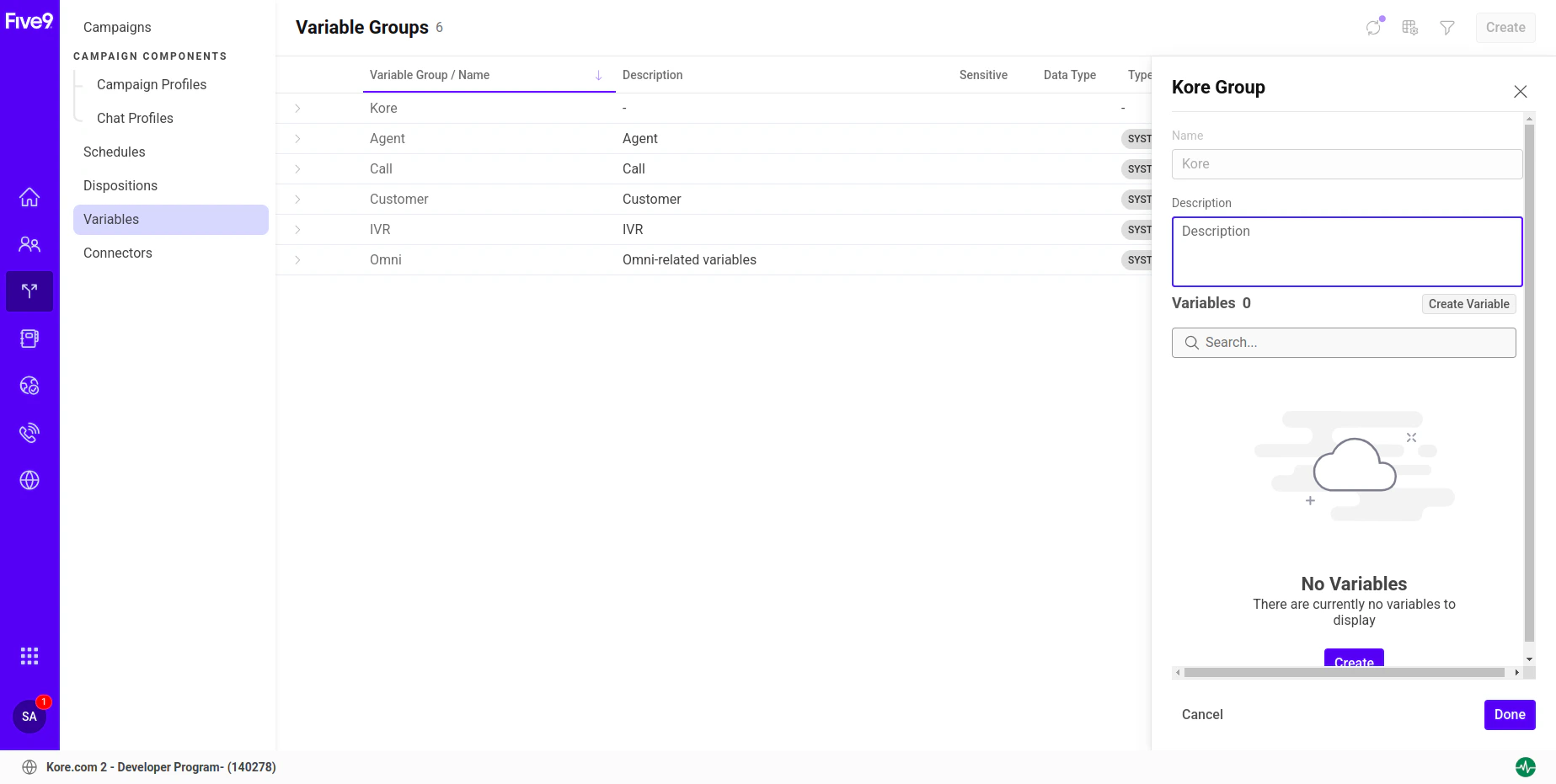This screenshot has height=784, width=1556.
Task: Close the Kore Group panel
Action: [1521, 92]
